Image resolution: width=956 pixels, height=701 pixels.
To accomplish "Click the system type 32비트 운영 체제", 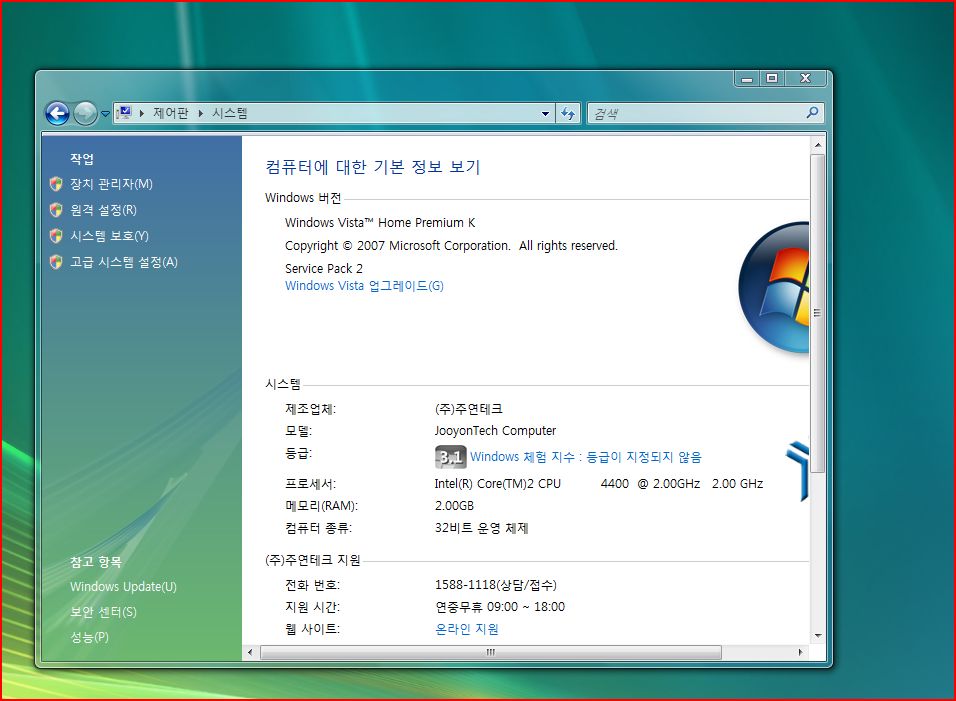I will (482, 528).
